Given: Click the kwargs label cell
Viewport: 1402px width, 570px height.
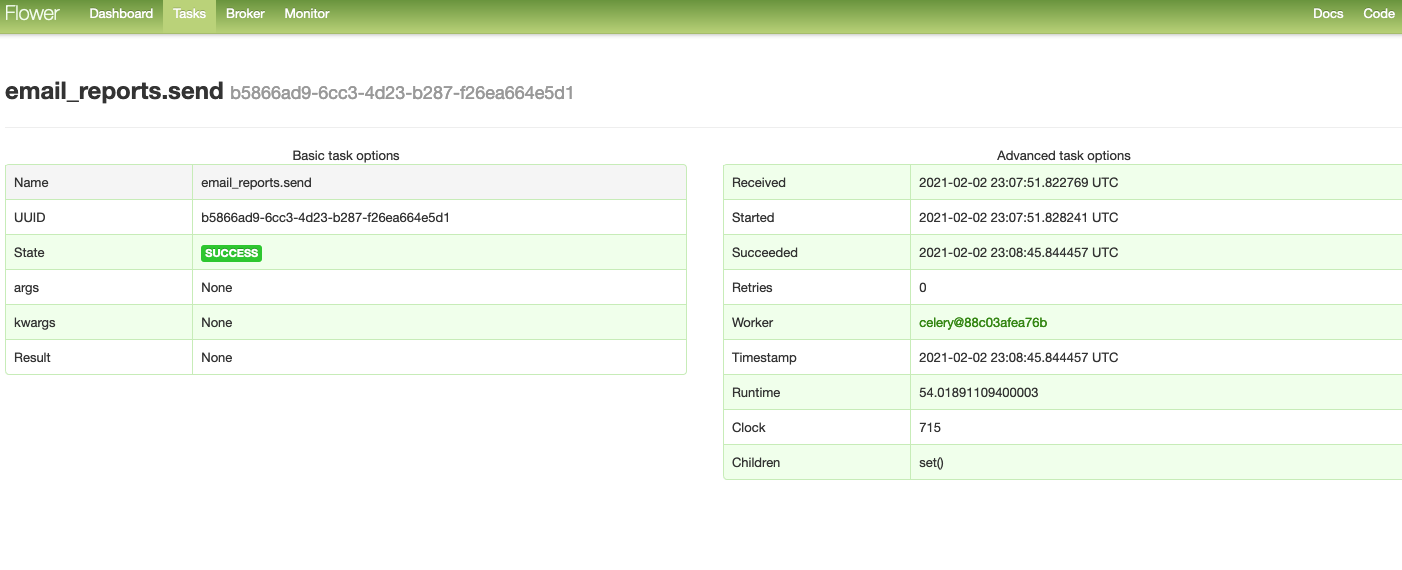Looking at the screenshot, I should (99, 323).
